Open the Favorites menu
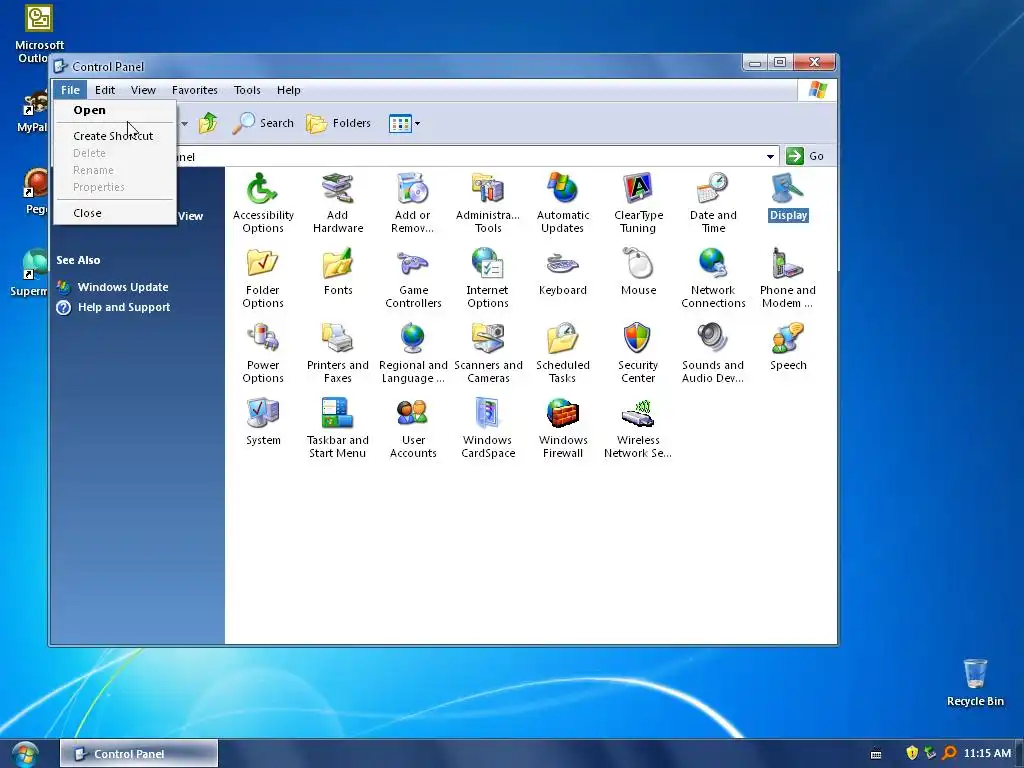Image resolution: width=1024 pixels, height=768 pixels. coord(195,90)
